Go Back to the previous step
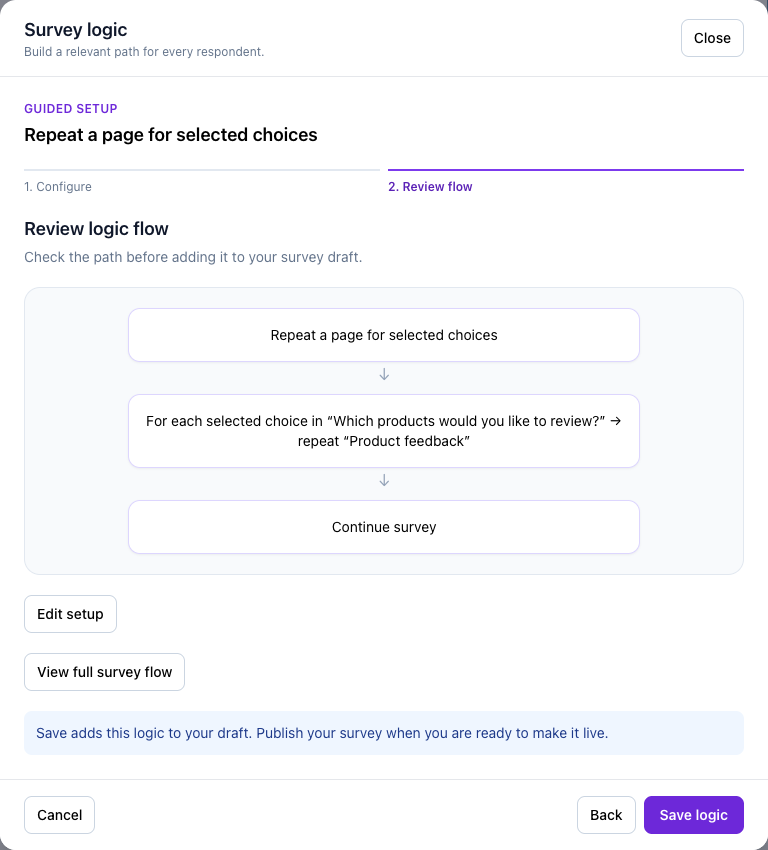 [606, 815]
